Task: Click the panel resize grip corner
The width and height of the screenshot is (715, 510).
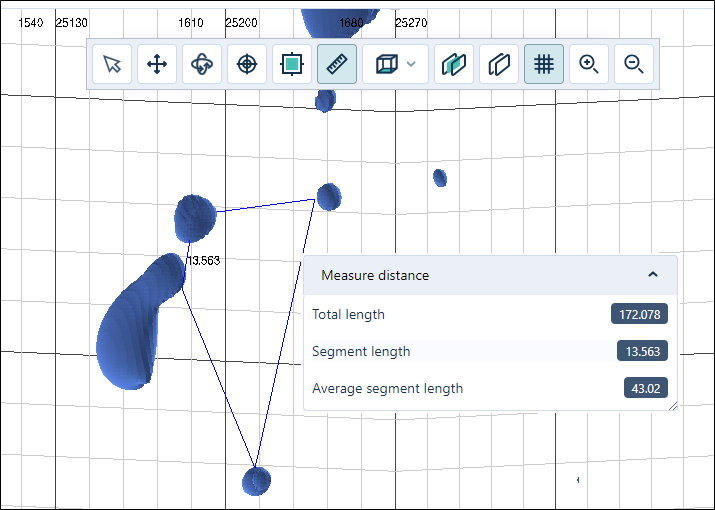Action: [673, 406]
